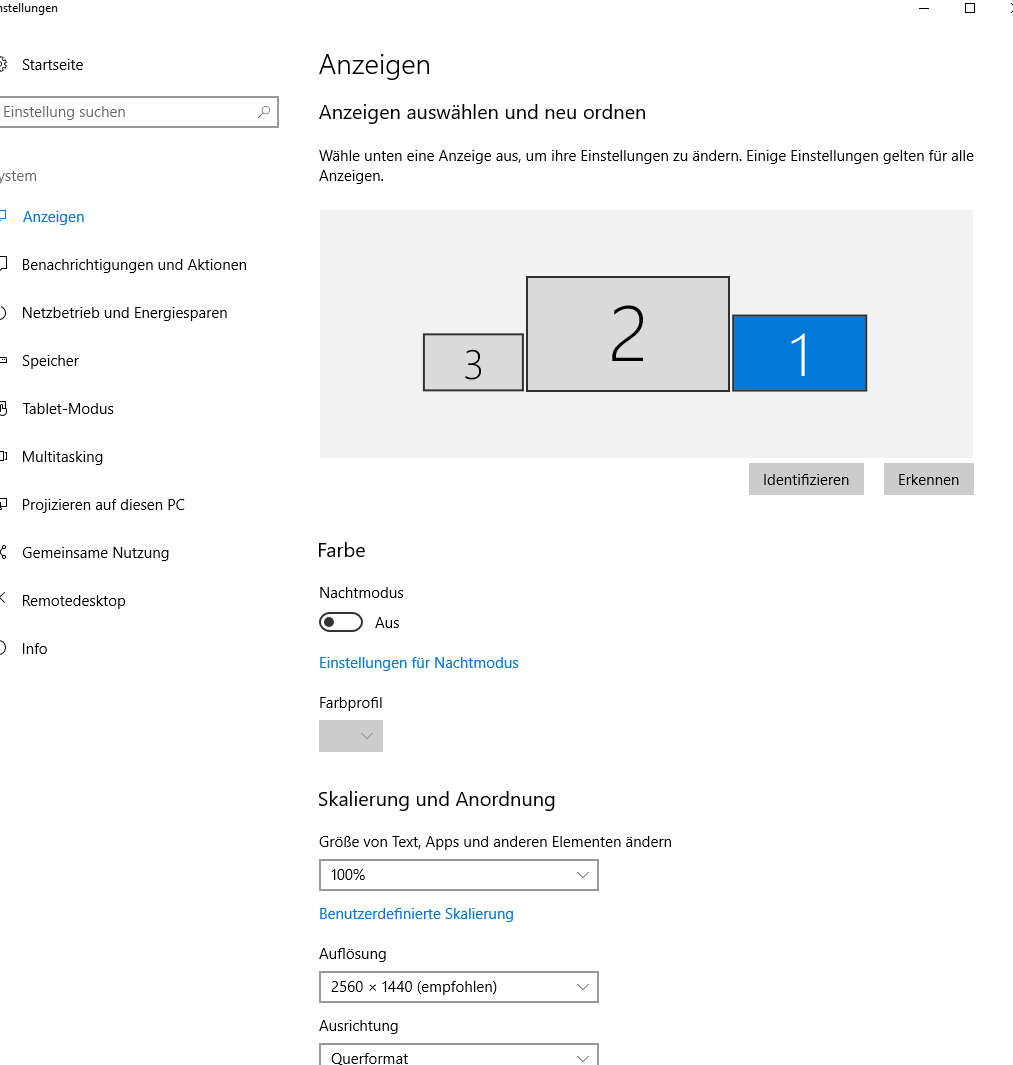This screenshot has width=1013, height=1065.
Task: Open the Info page
Action: [34, 649]
